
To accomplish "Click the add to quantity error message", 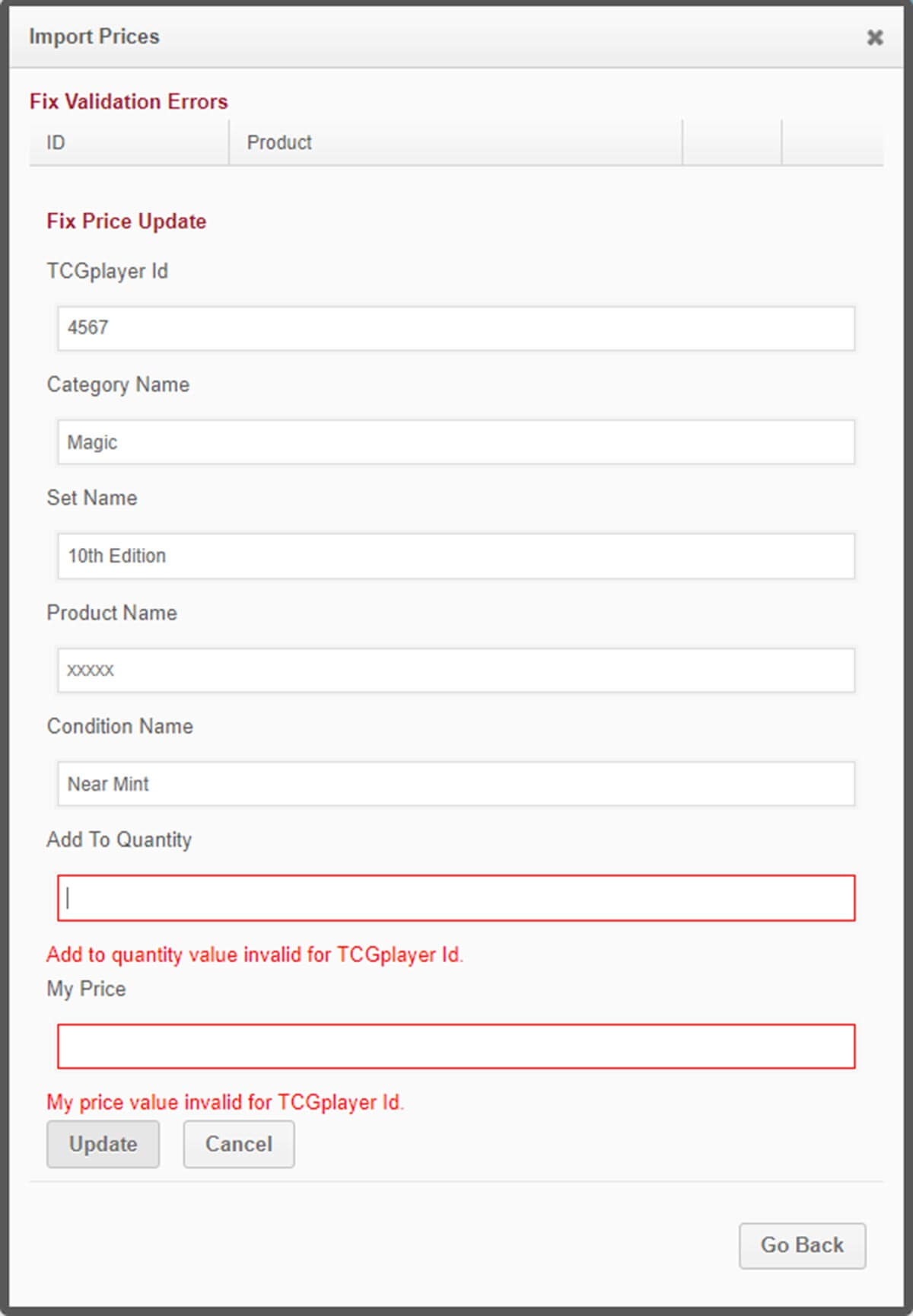I will [x=255, y=954].
